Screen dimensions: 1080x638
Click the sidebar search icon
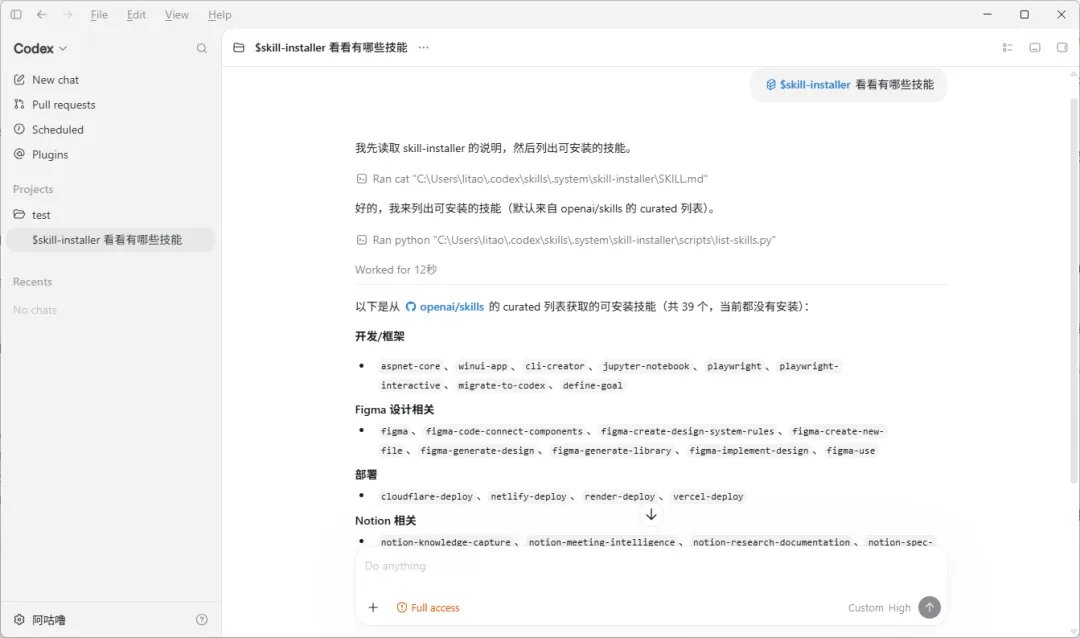tap(202, 48)
